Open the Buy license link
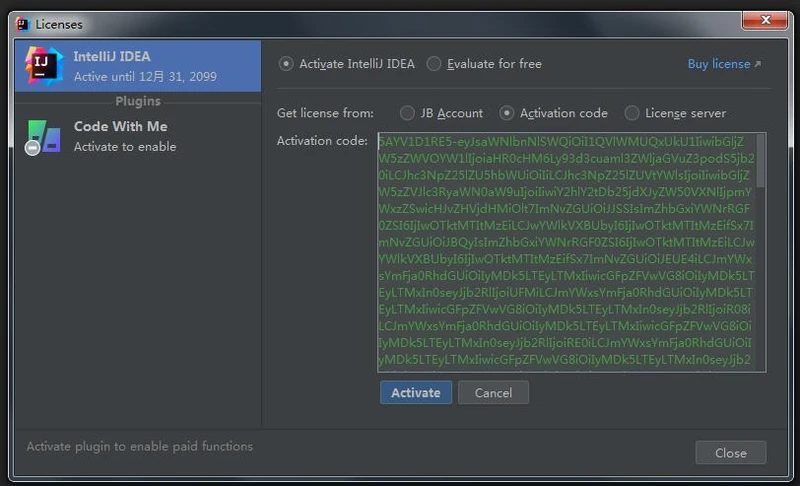The image size is (800, 486). tap(718, 64)
